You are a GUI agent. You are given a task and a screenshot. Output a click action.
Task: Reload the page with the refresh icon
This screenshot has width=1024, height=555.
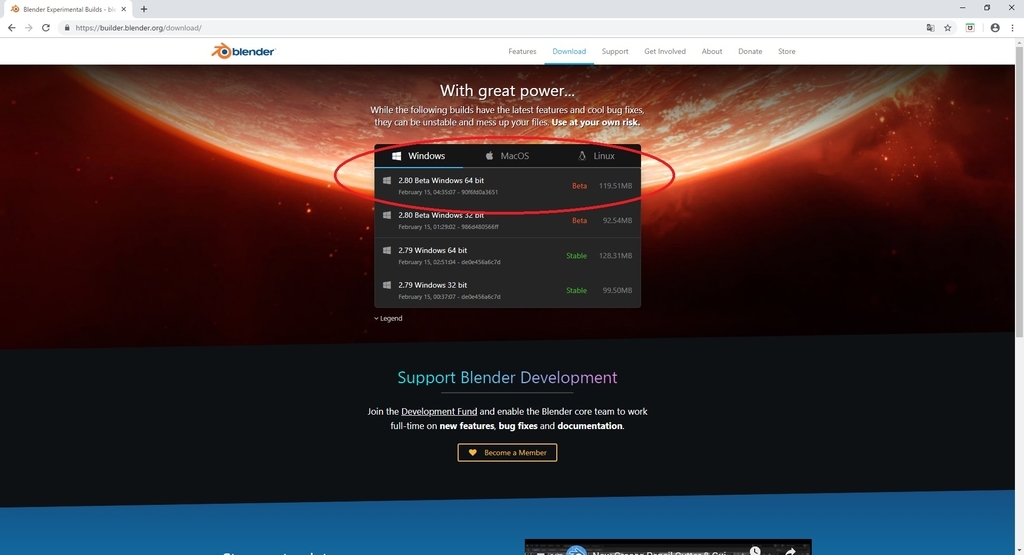pyautogui.click(x=46, y=27)
